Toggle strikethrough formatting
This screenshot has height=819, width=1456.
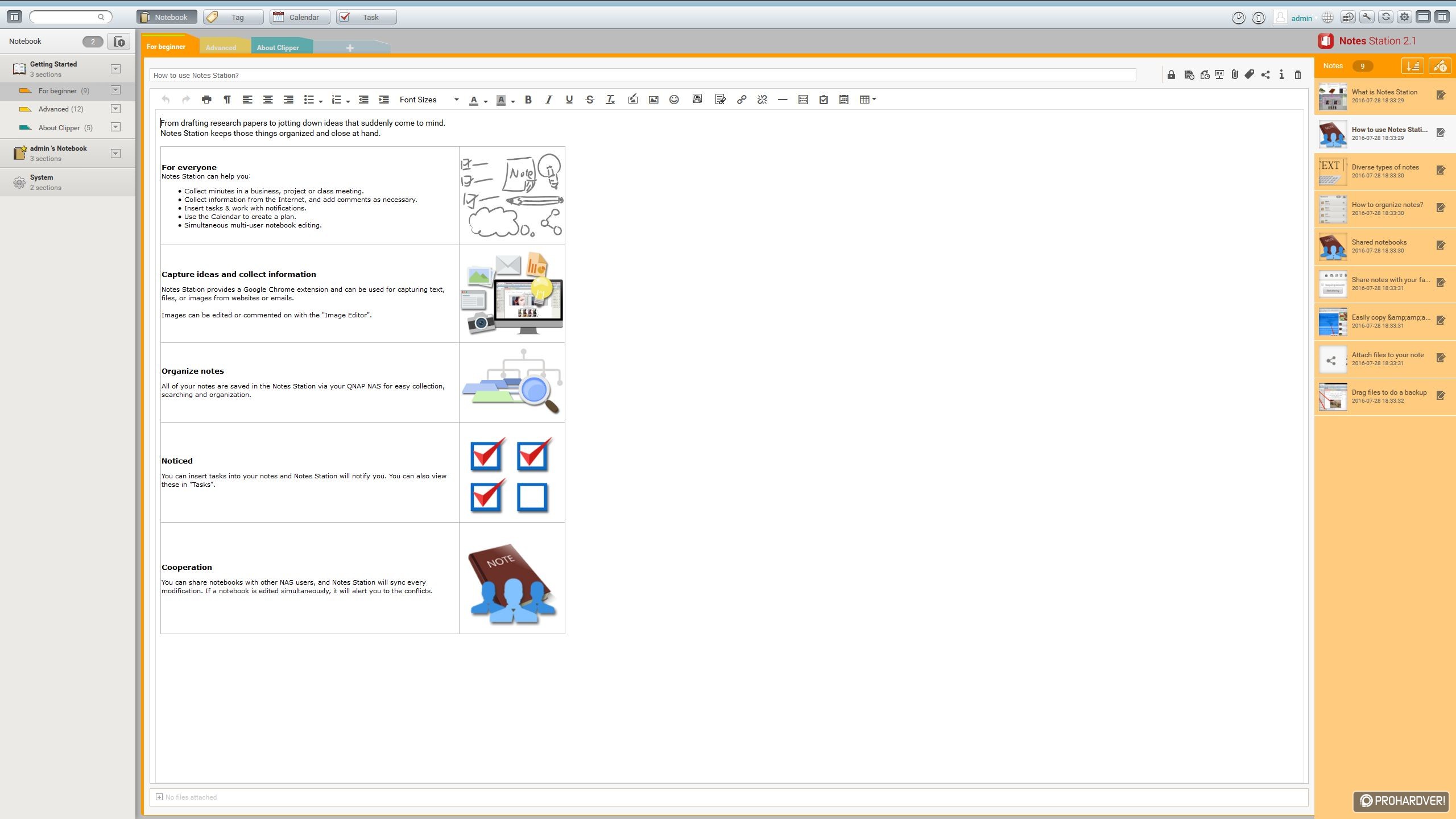pos(590,100)
